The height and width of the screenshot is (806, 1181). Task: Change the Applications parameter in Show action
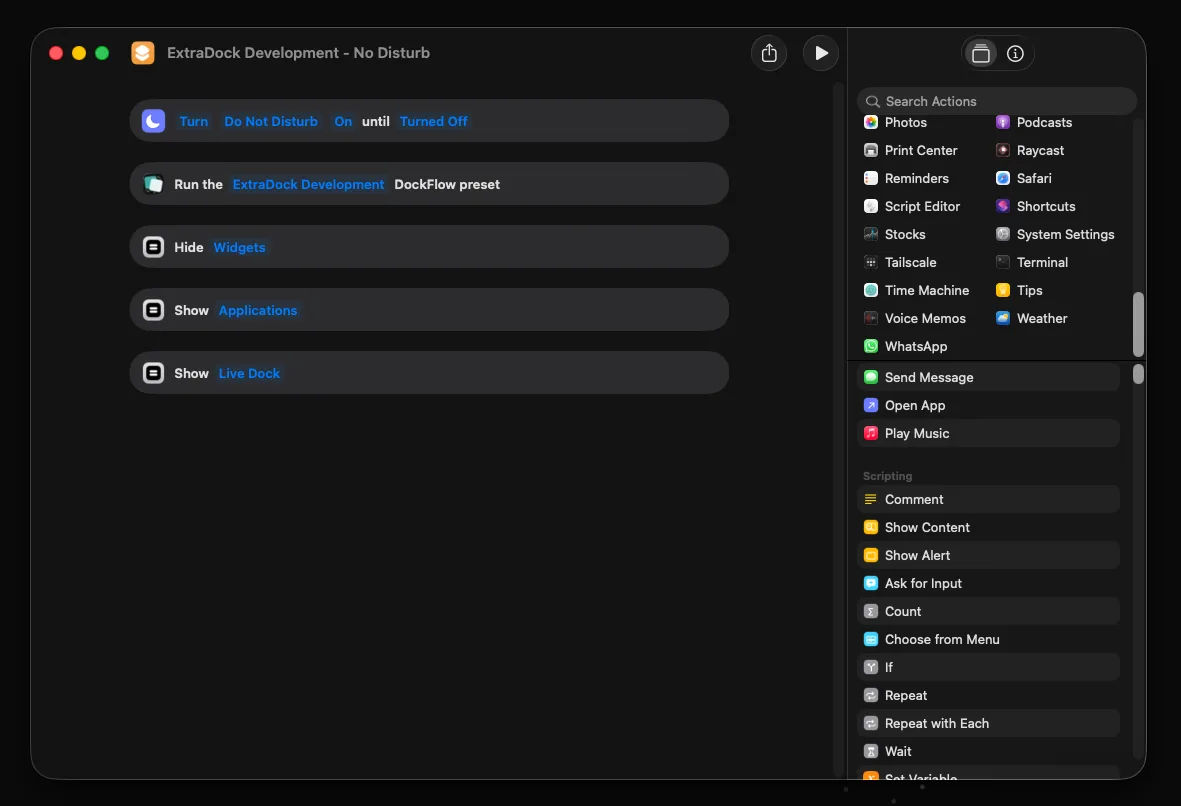point(258,310)
